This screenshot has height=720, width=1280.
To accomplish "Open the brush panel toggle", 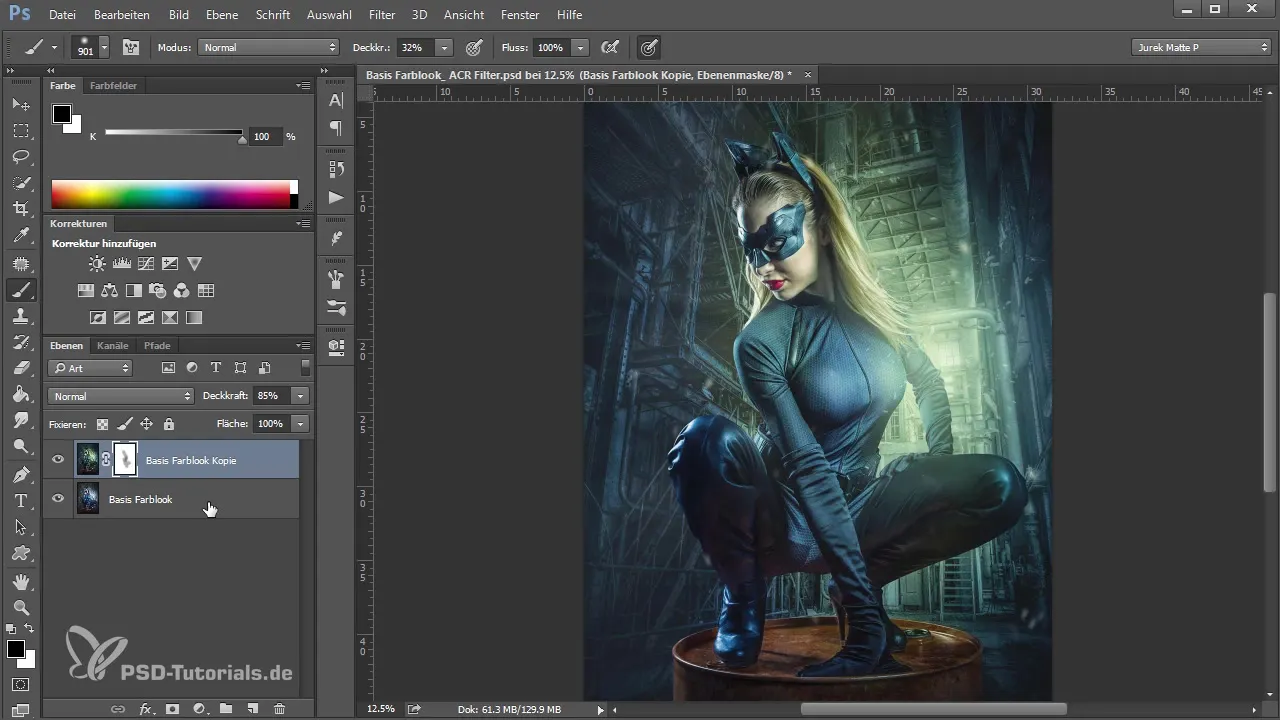I will 131,47.
